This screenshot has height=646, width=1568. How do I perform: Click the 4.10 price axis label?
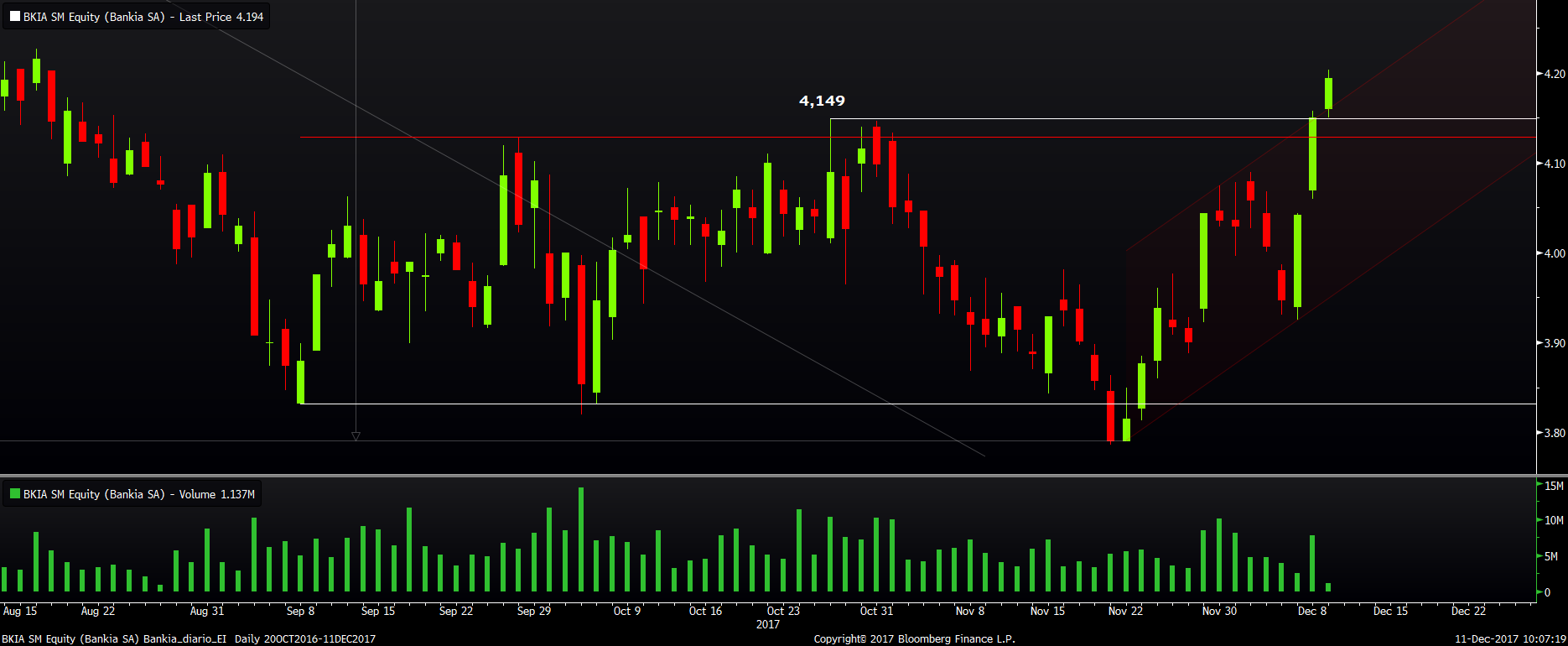[x=1555, y=164]
